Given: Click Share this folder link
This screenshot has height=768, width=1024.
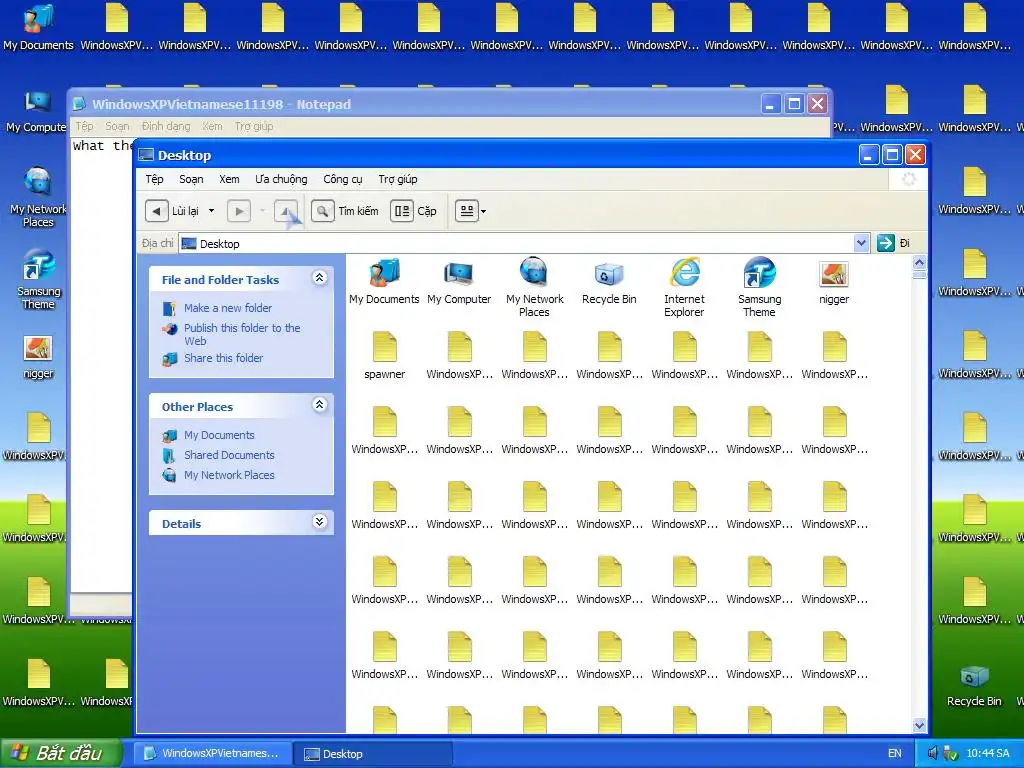Looking at the screenshot, I should tap(223, 358).
